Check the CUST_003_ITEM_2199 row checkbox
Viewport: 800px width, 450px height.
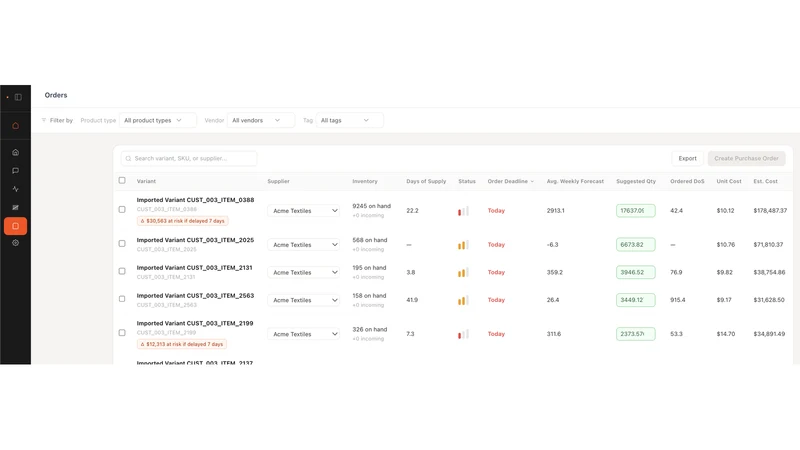tap(122, 333)
